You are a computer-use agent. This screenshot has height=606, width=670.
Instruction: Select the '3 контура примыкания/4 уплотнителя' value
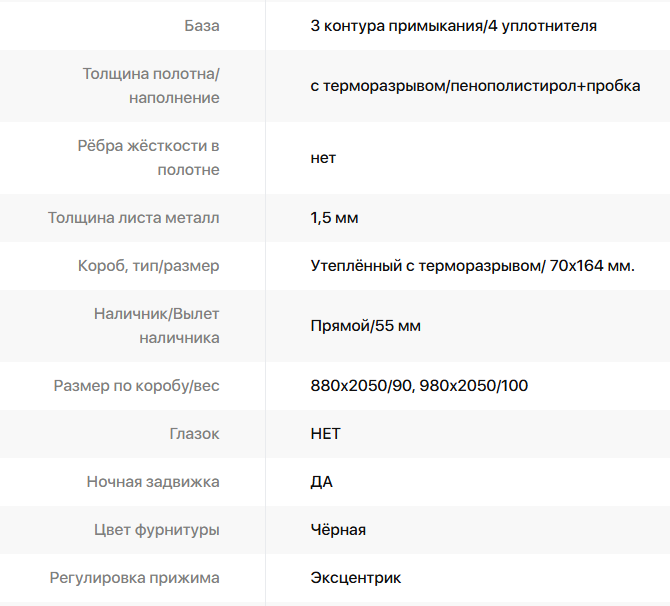click(x=453, y=26)
